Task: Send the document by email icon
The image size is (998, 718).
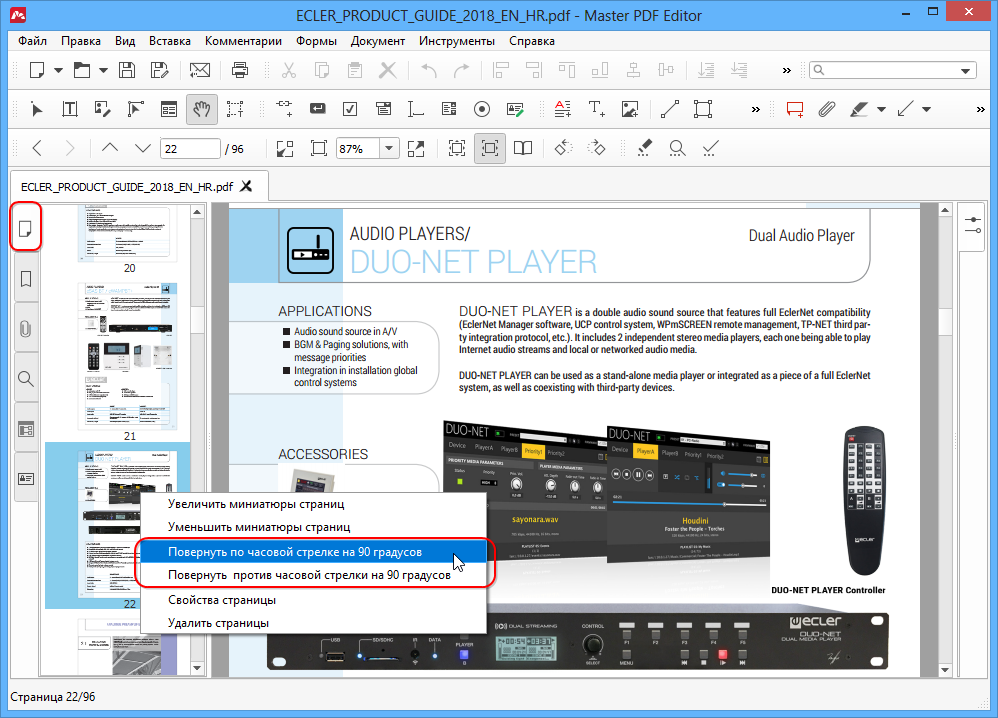Action: coord(200,70)
